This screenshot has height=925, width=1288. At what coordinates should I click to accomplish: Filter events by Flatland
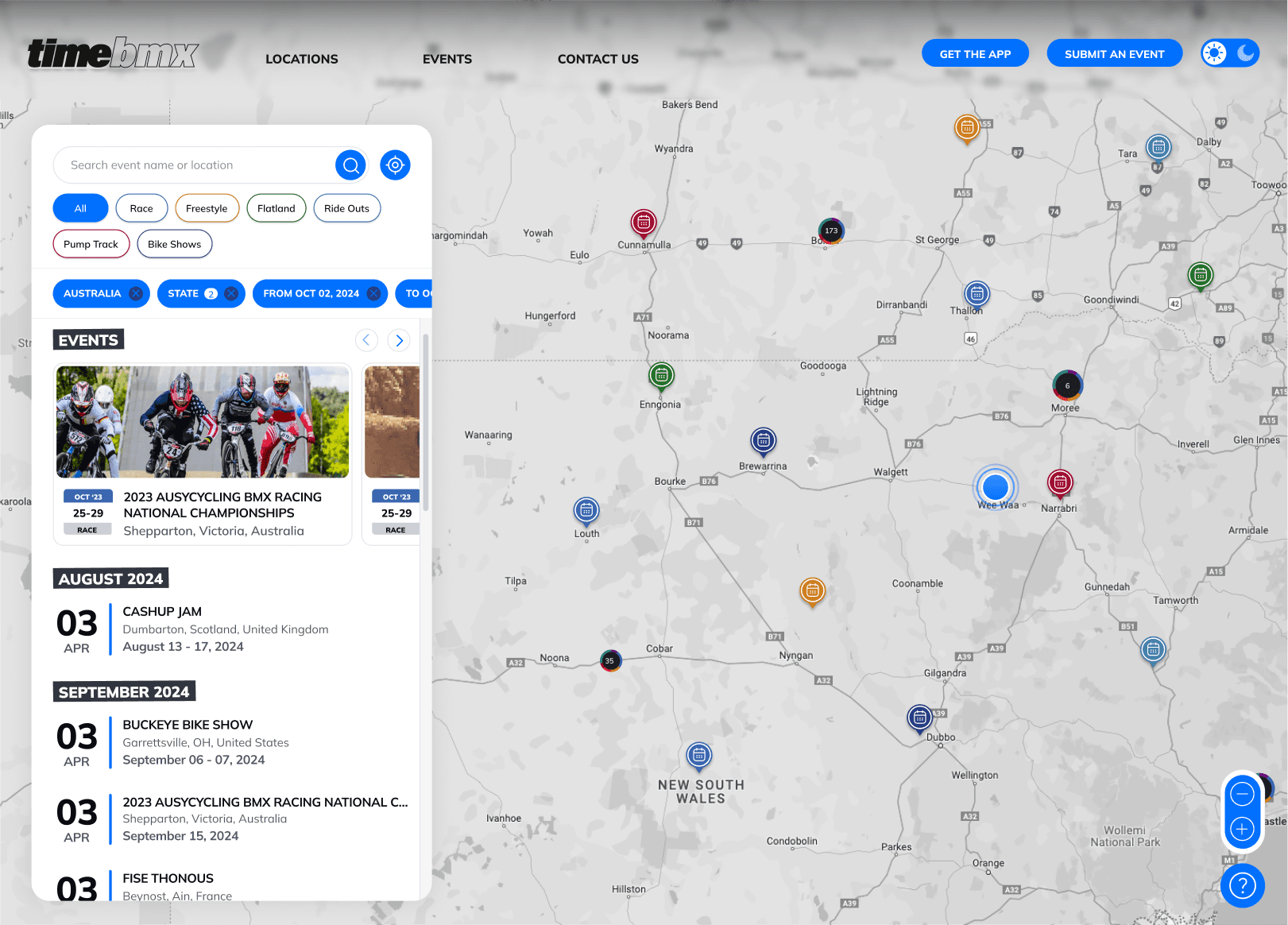tap(277, 208)
